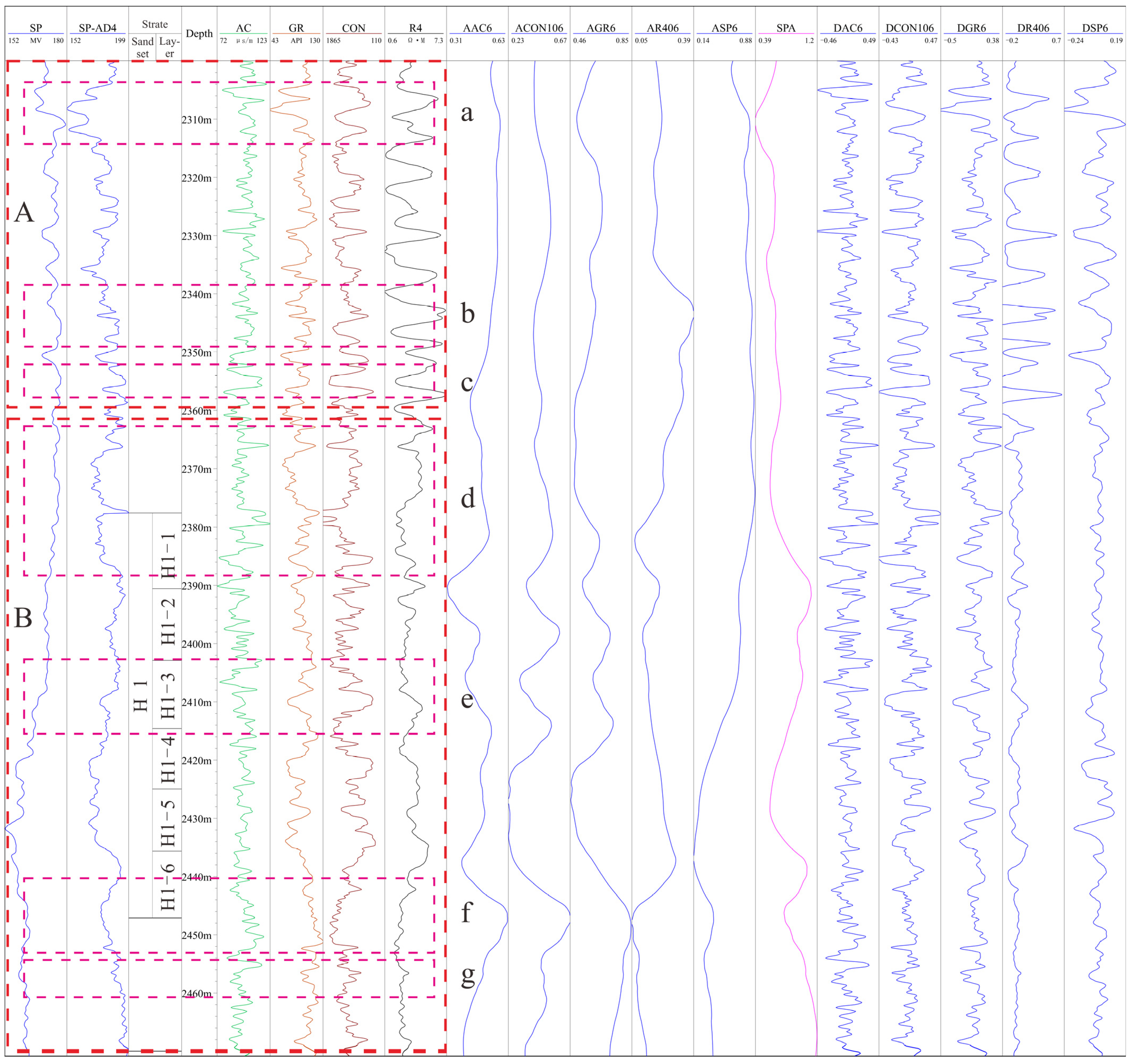Click the 2390m depth label
The width and height of the screenshot is (1132, 1064).
coord(196,586)
